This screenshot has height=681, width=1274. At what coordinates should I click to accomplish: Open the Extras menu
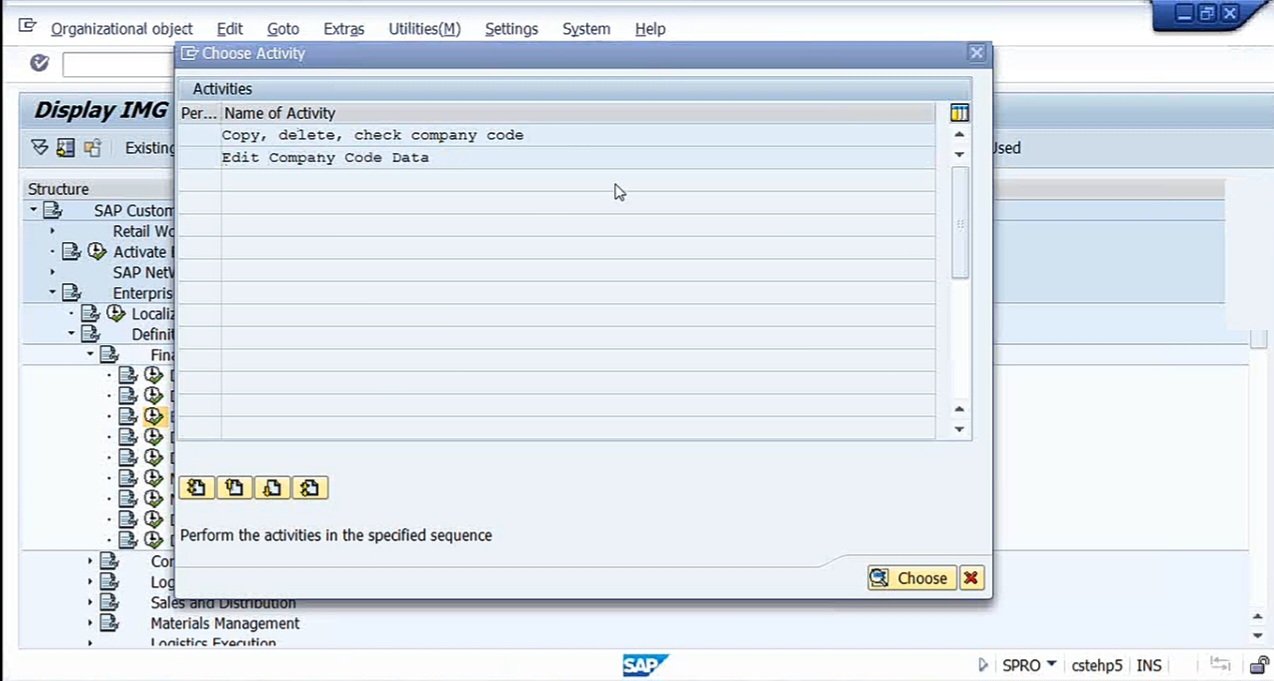click(x=344, y=29)
